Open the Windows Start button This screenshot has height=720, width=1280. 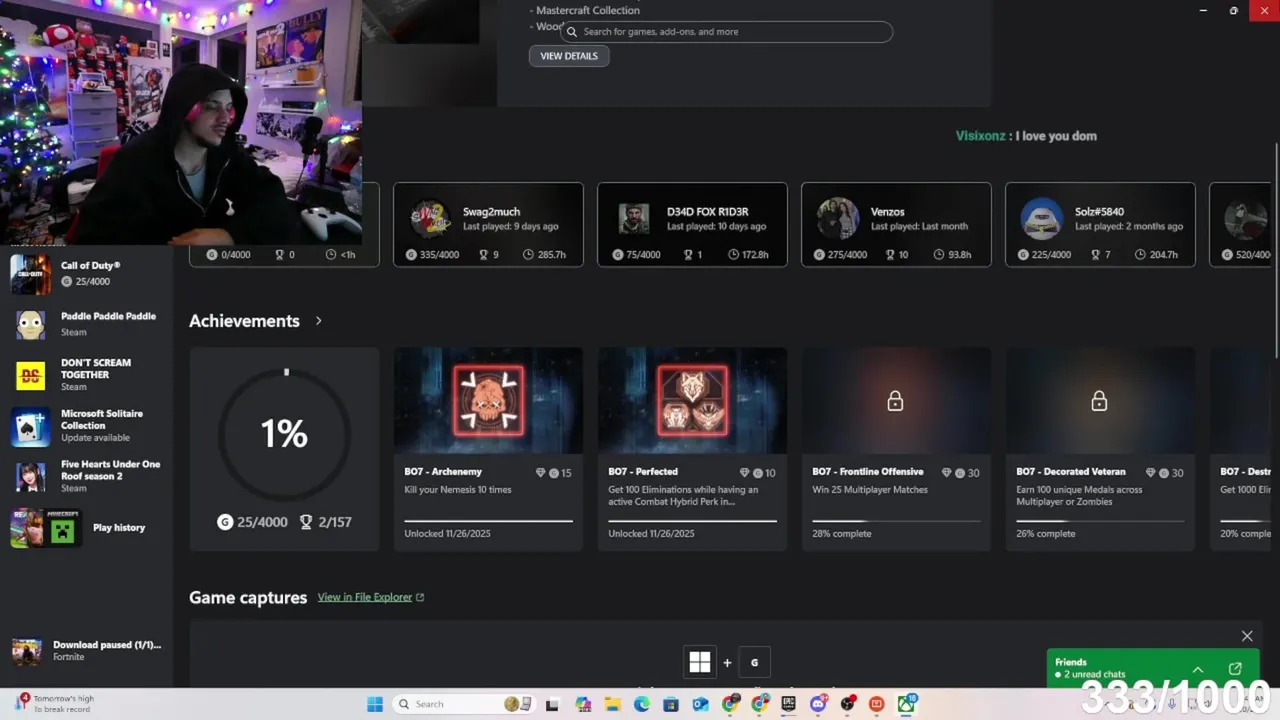tap(375, 704)
